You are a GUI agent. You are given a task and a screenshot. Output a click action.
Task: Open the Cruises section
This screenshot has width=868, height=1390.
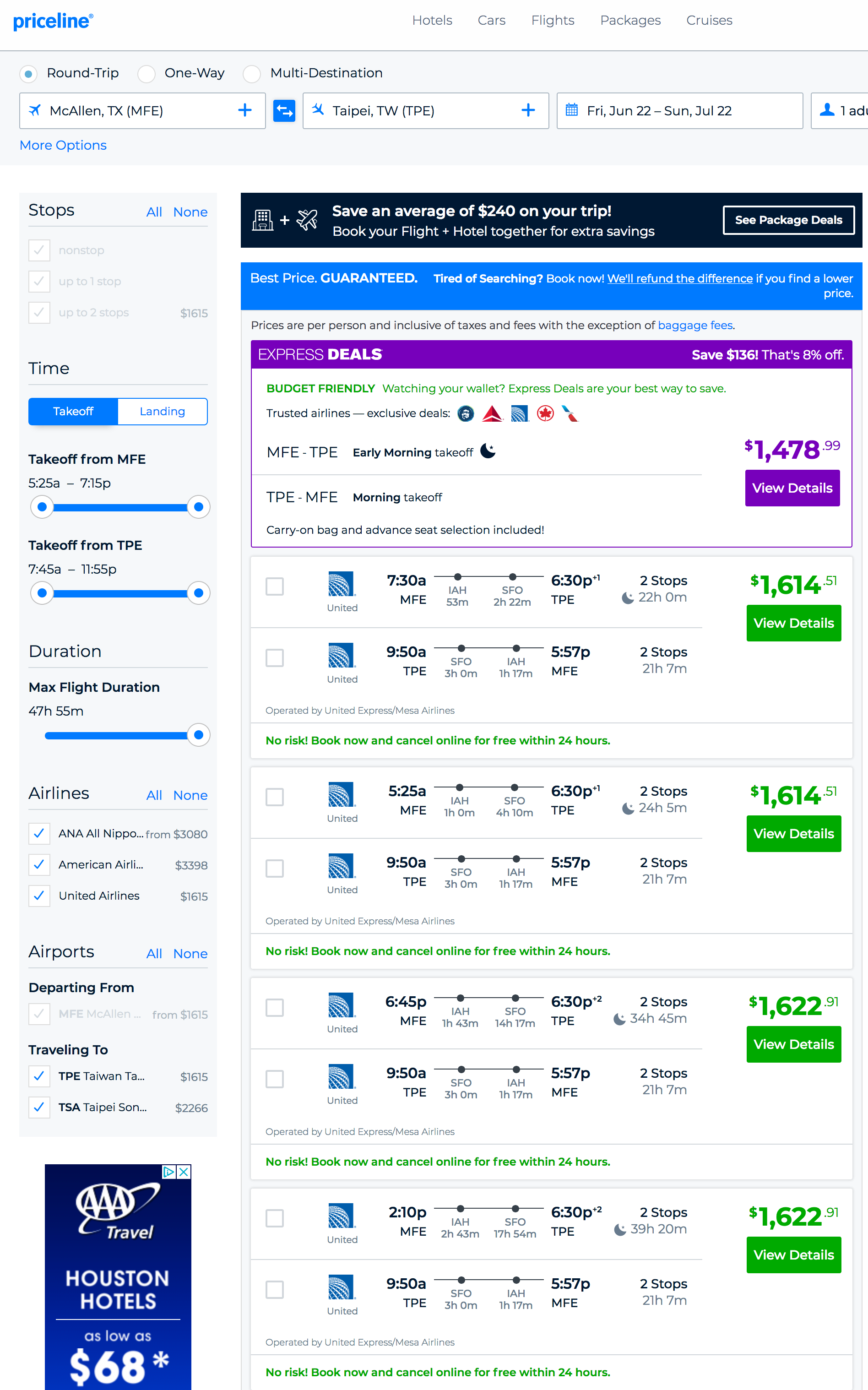pos(709,20)
